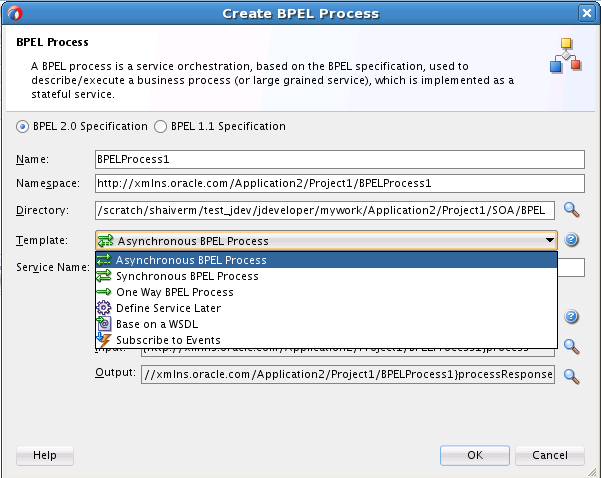Select the BPEL 1.1 Specification radio button

pyautogui.click(x=160, y=126)
